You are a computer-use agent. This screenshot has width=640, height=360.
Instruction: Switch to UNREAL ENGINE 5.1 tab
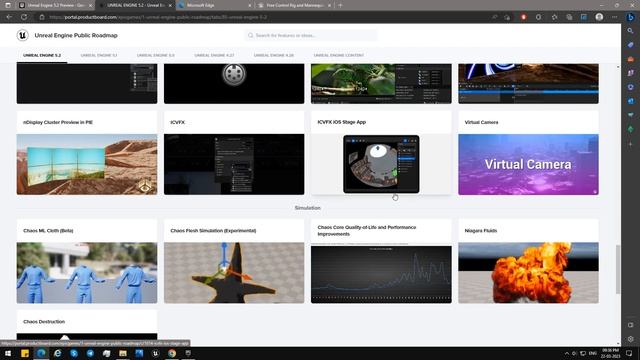coord(99,55)
